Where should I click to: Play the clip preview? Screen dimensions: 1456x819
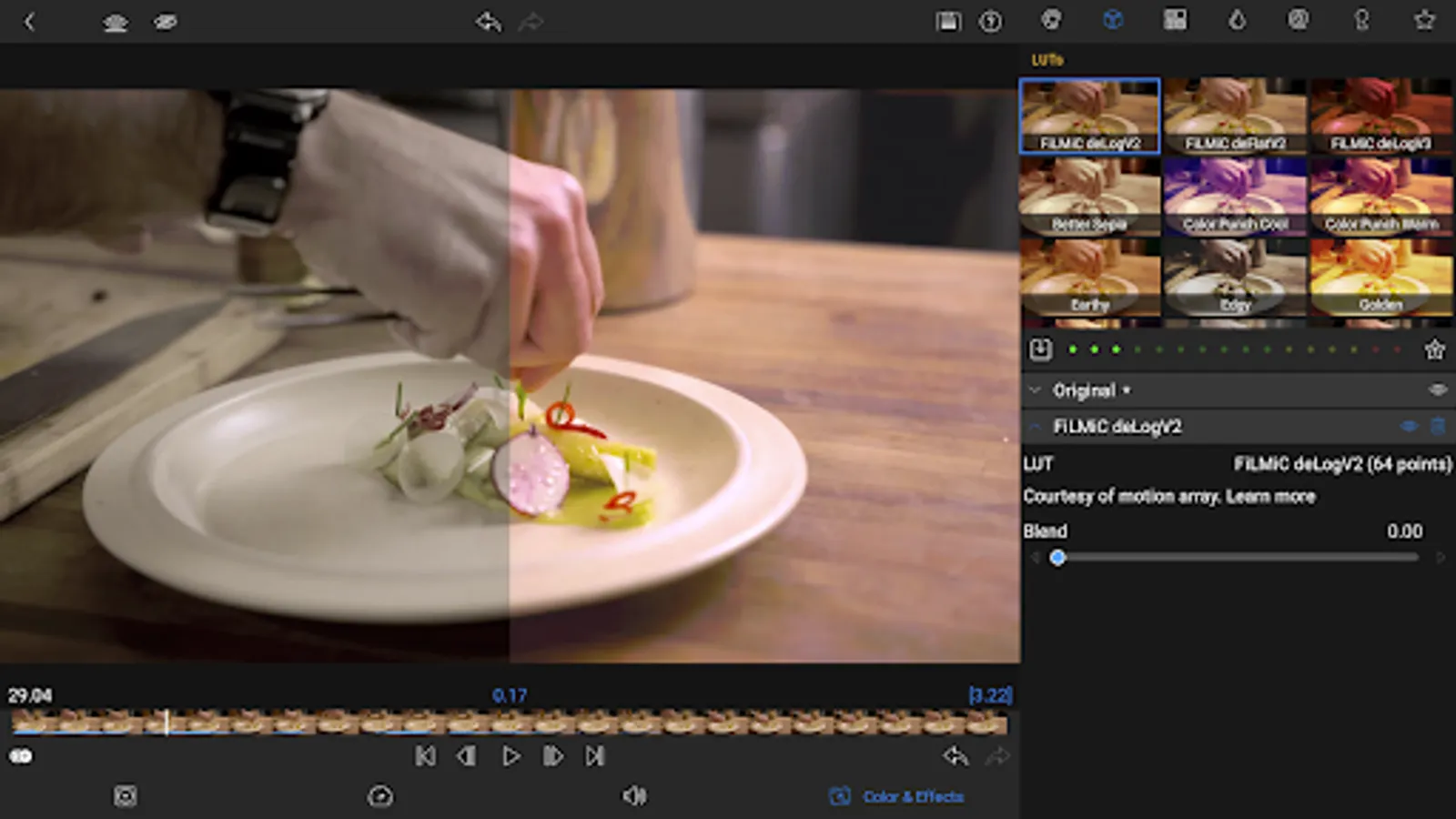pyautogui.click(x=511, y=756)
